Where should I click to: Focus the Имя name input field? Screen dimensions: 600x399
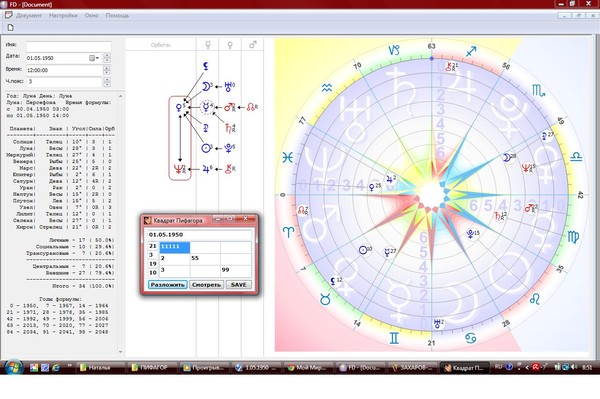[x=68, y=46]
